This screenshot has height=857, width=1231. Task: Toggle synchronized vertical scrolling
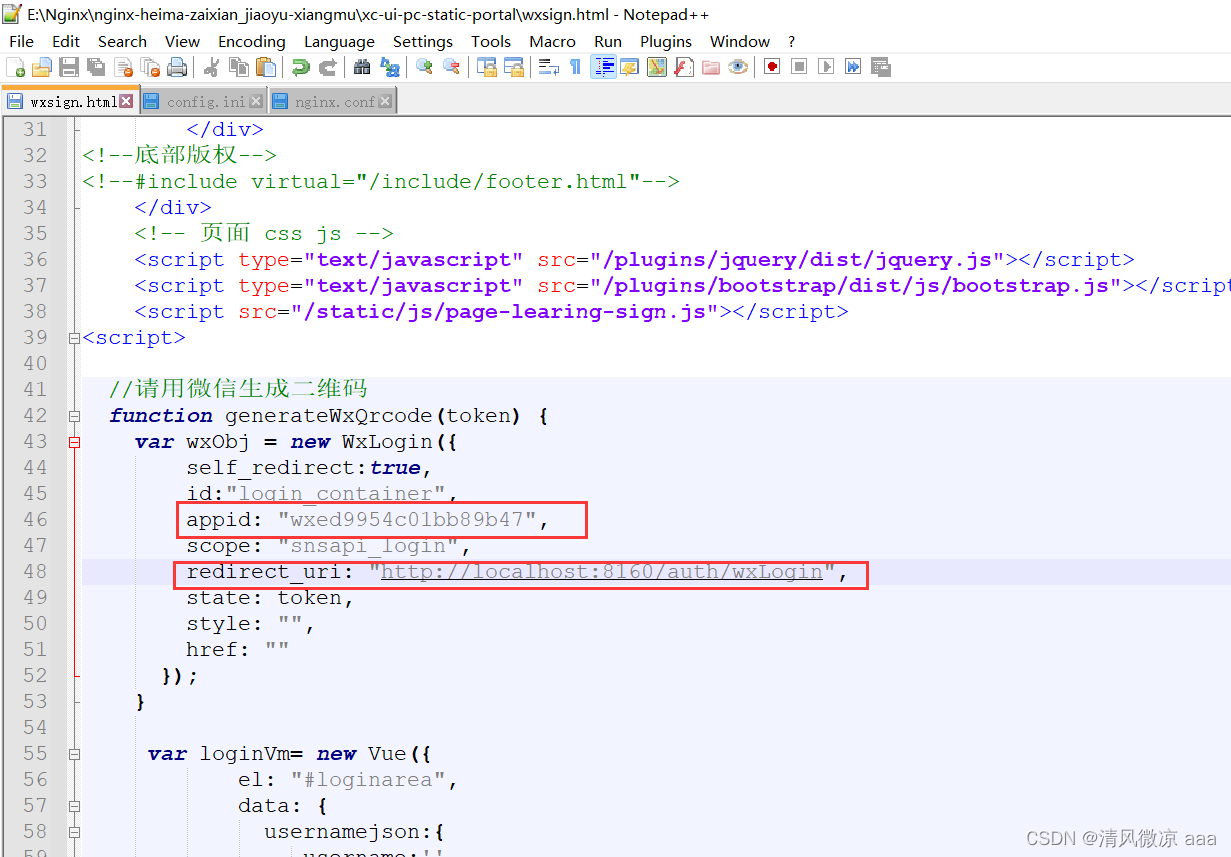click(487, 67)
